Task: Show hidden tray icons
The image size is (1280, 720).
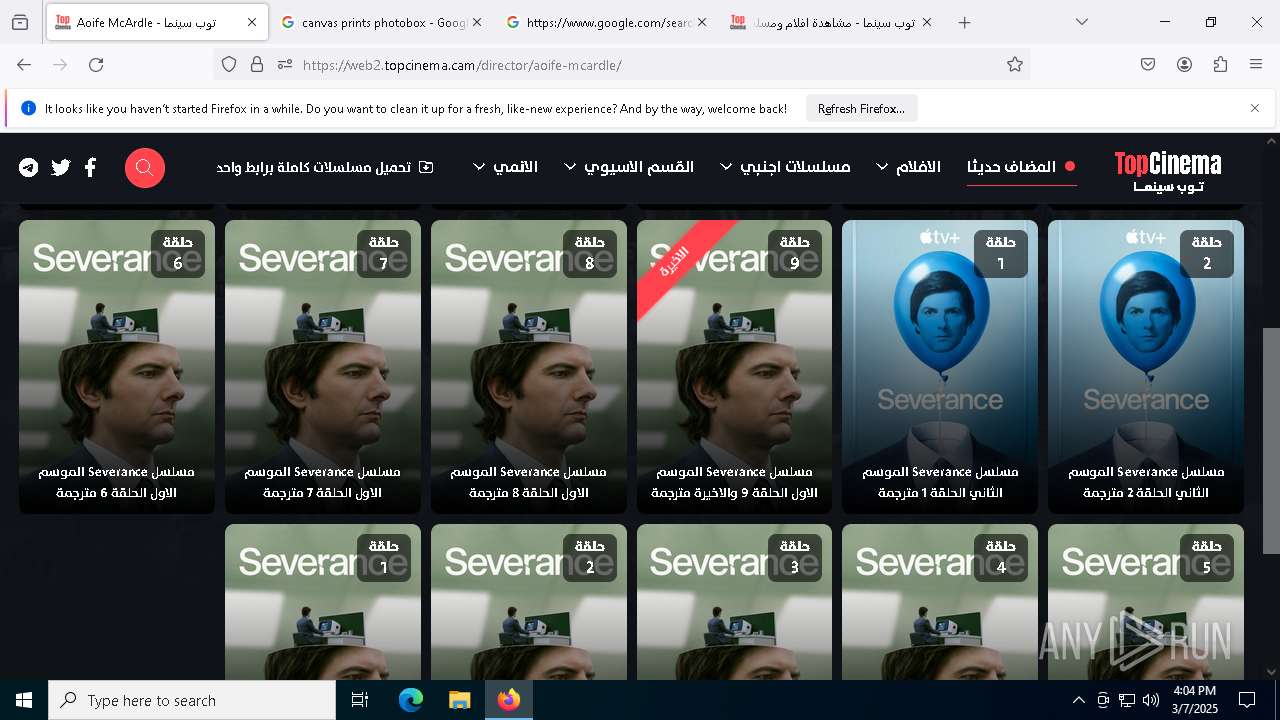Action: pyautogui.click(x=1078, y=700)
